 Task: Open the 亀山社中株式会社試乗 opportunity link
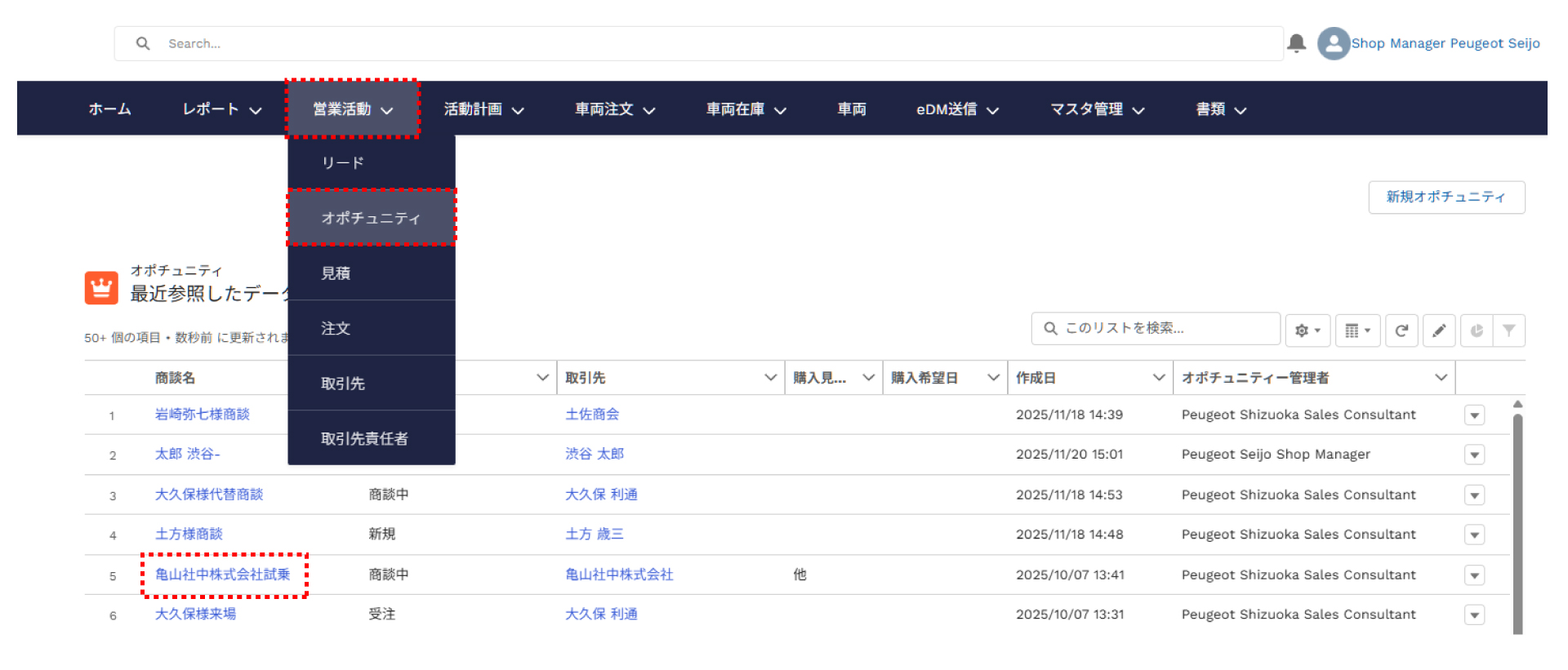pos(223,575)
